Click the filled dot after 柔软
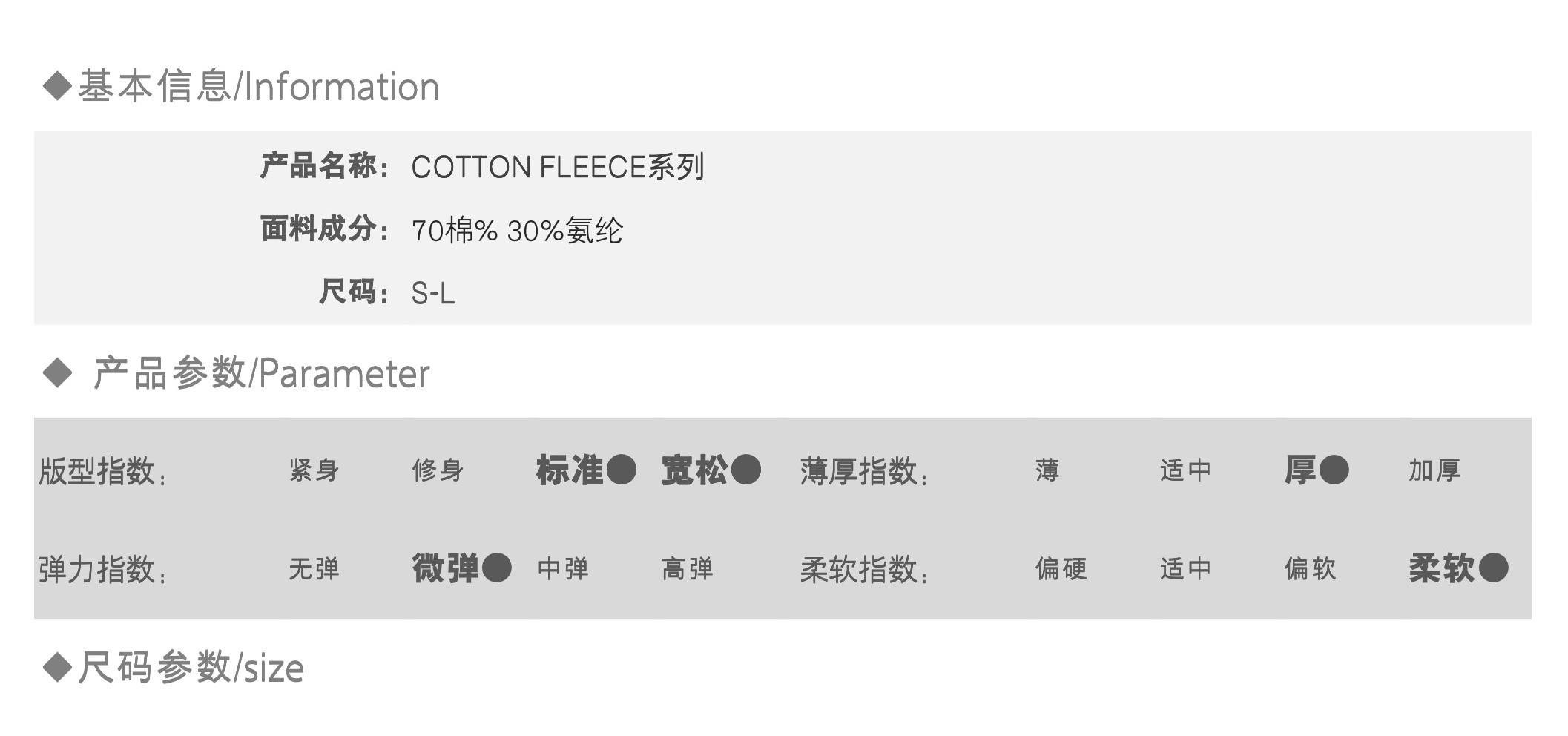Viewport: 1568px width, 736px height. click(1493, 568)
